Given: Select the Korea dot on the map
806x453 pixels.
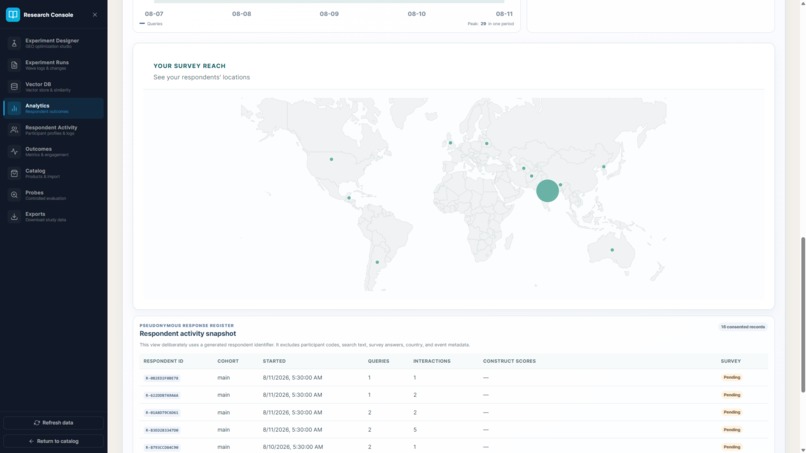Looking at the screenshot, I should 604,167.
